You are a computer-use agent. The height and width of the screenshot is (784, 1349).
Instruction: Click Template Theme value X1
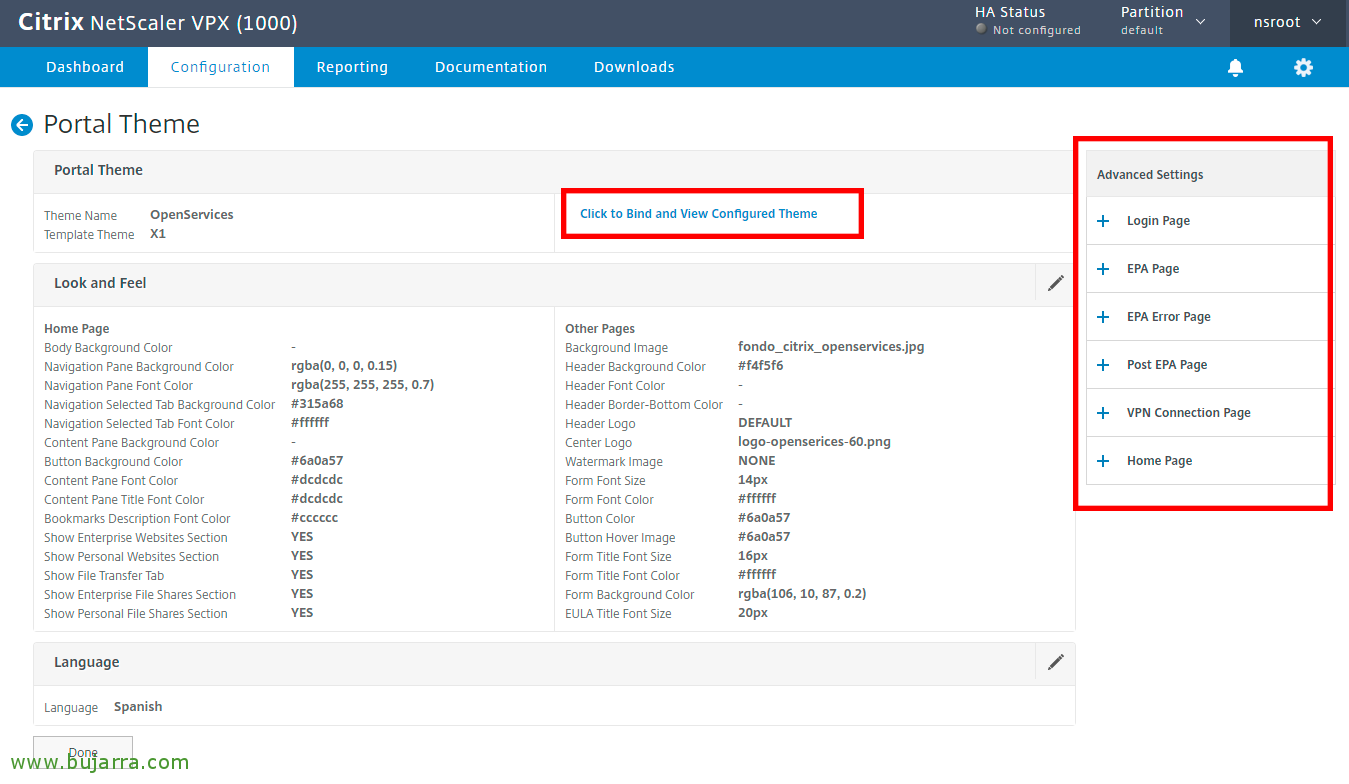(158, 234)
